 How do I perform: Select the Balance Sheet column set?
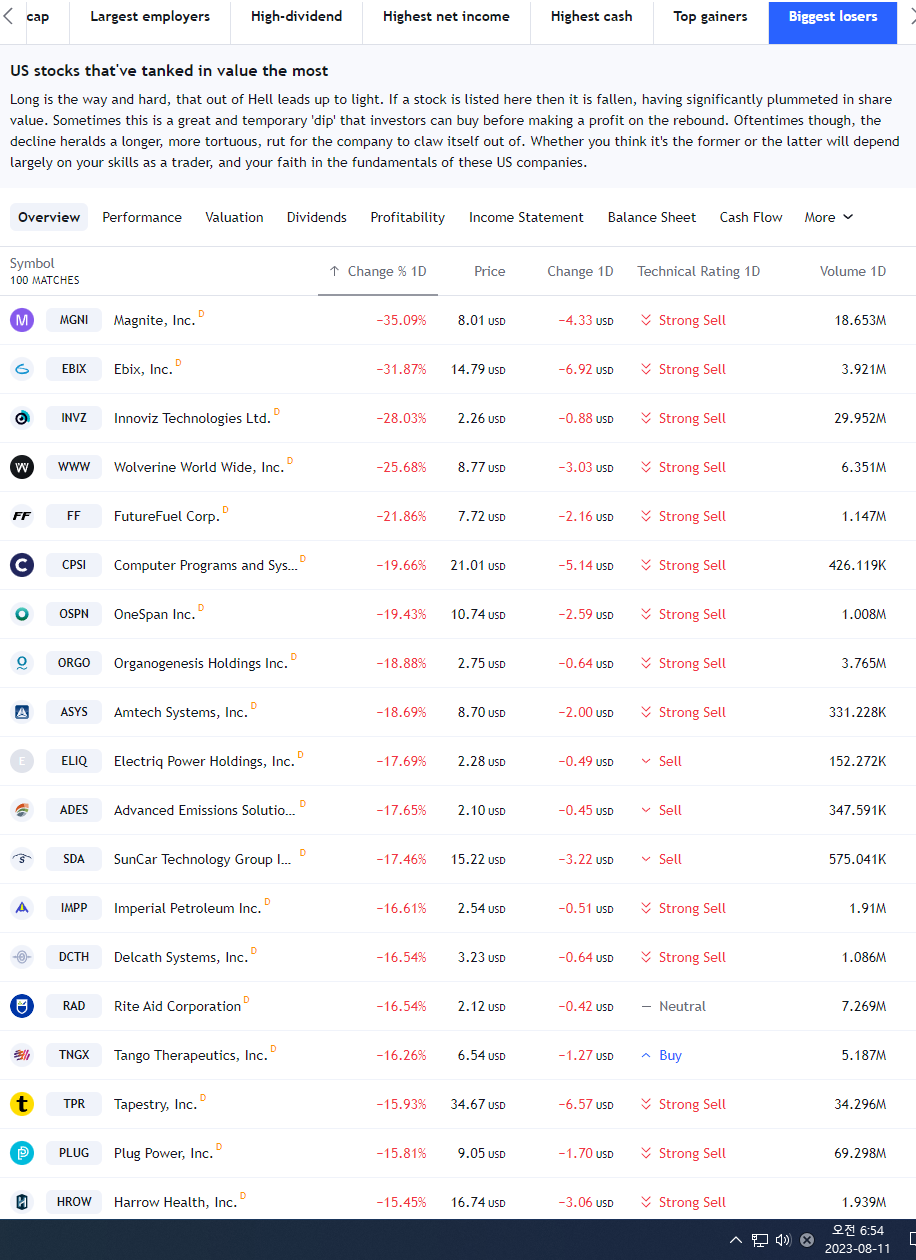(x=652, y=217)
